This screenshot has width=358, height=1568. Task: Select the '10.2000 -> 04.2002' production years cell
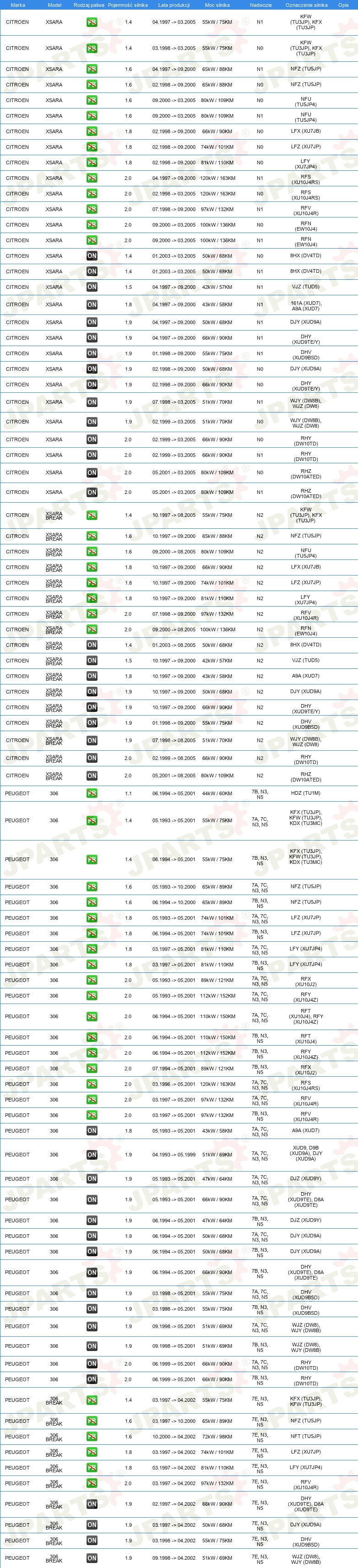pos(174,1437)
